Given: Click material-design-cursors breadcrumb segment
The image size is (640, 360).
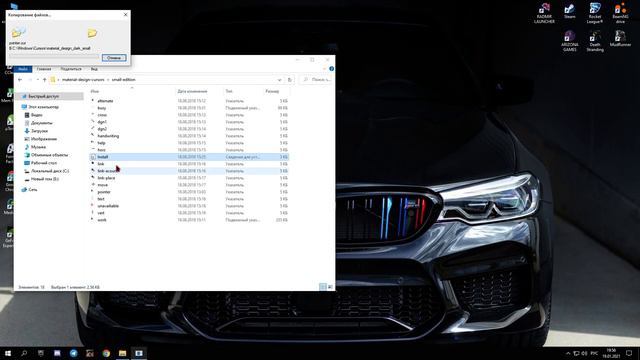Looking at the screenshot, I should (83, 80).
